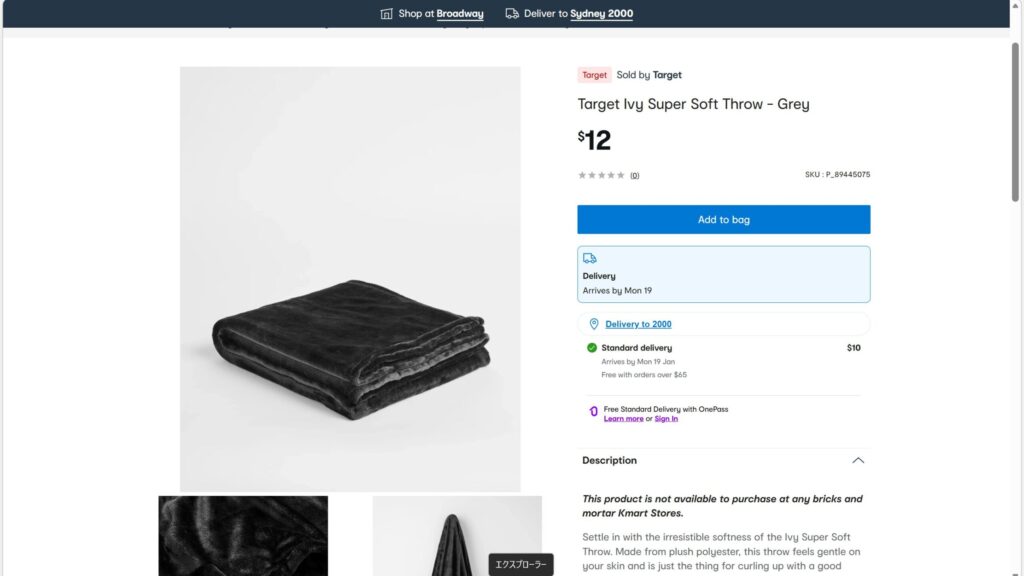The image size is (1024, 576).
Task: Click the store icon beside Shop at Broadway
Action: (x=387, y=14)
